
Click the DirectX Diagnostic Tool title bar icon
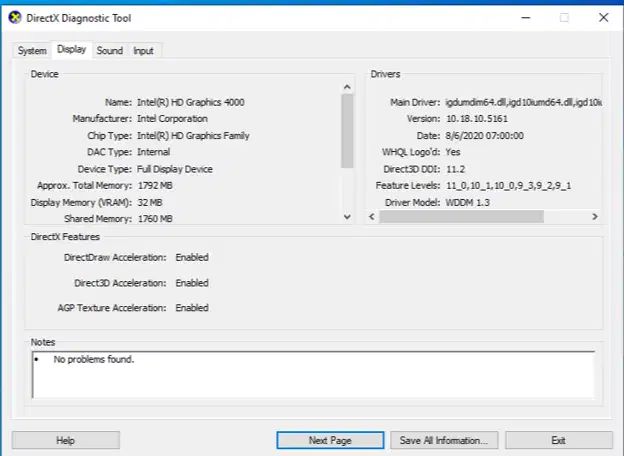coord(14,17)
